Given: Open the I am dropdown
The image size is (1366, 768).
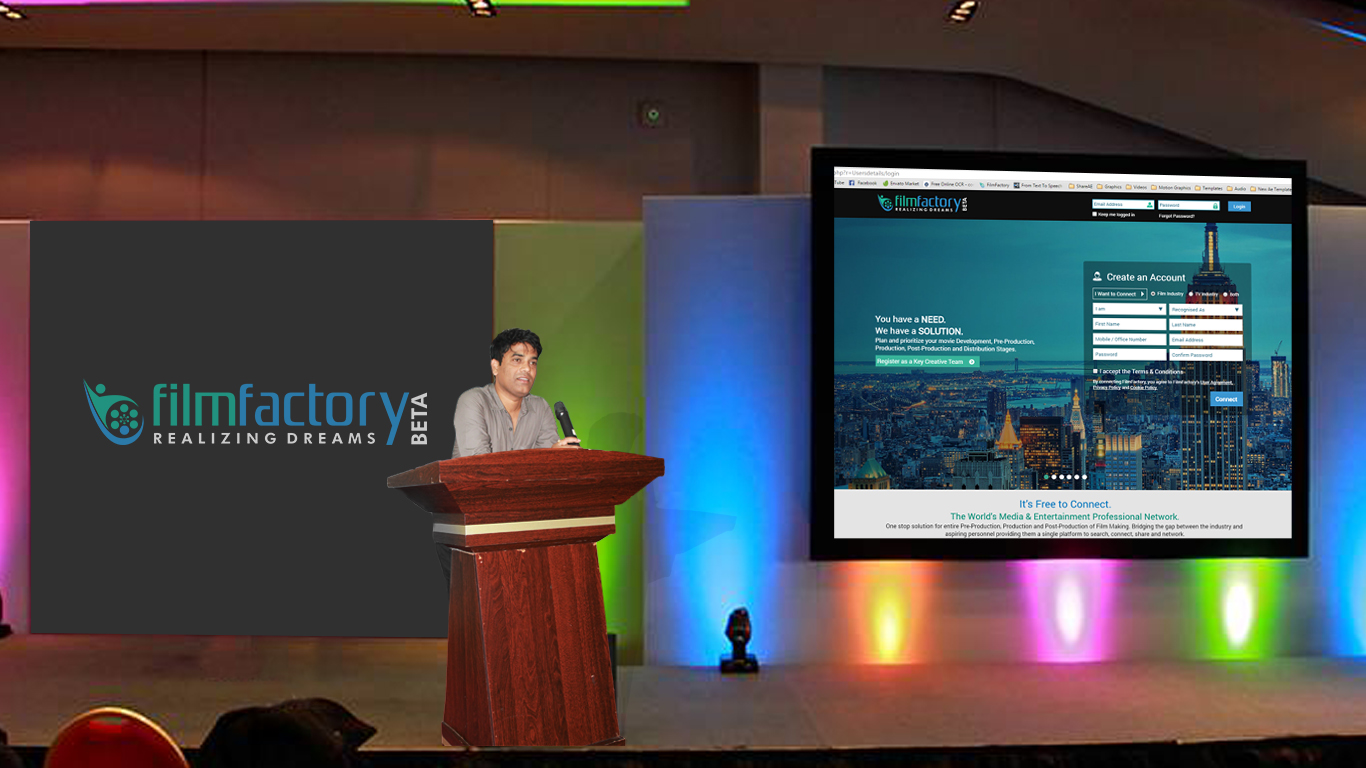Looking at the screenshot, I should tap(1129, 309).
